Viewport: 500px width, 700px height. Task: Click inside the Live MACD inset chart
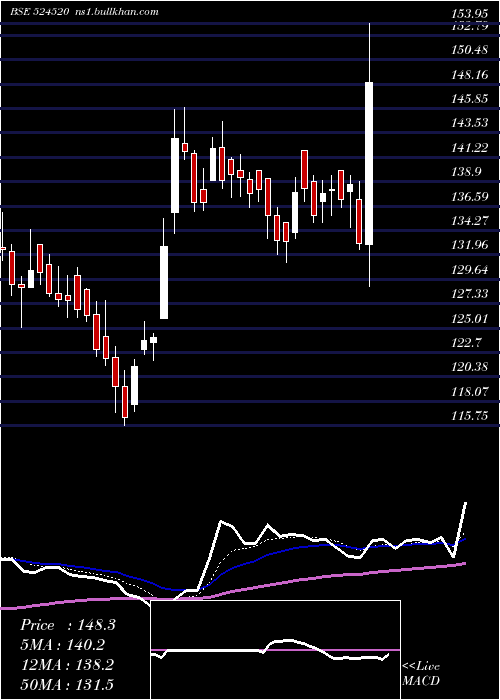[275, 650]
